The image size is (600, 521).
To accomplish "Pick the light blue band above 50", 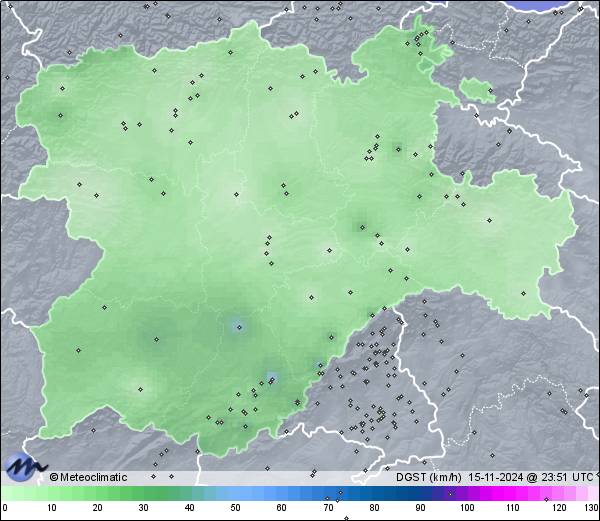I will point(235,493).
